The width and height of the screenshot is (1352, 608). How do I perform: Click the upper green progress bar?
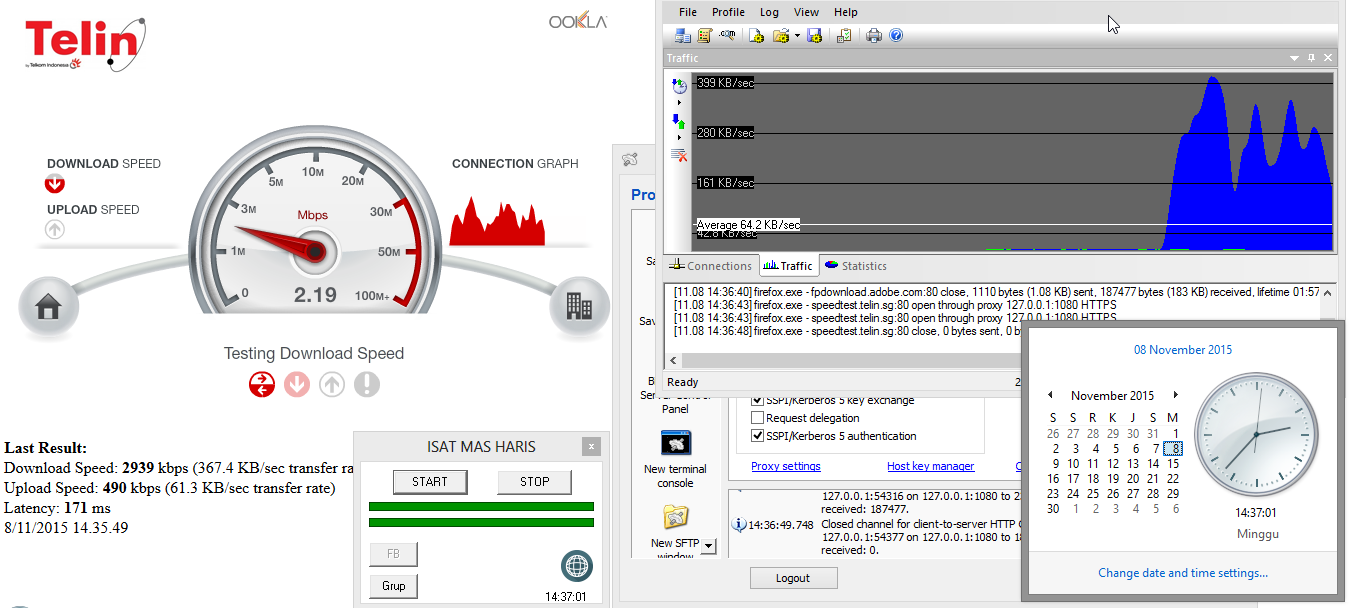(x=481, y=507)
